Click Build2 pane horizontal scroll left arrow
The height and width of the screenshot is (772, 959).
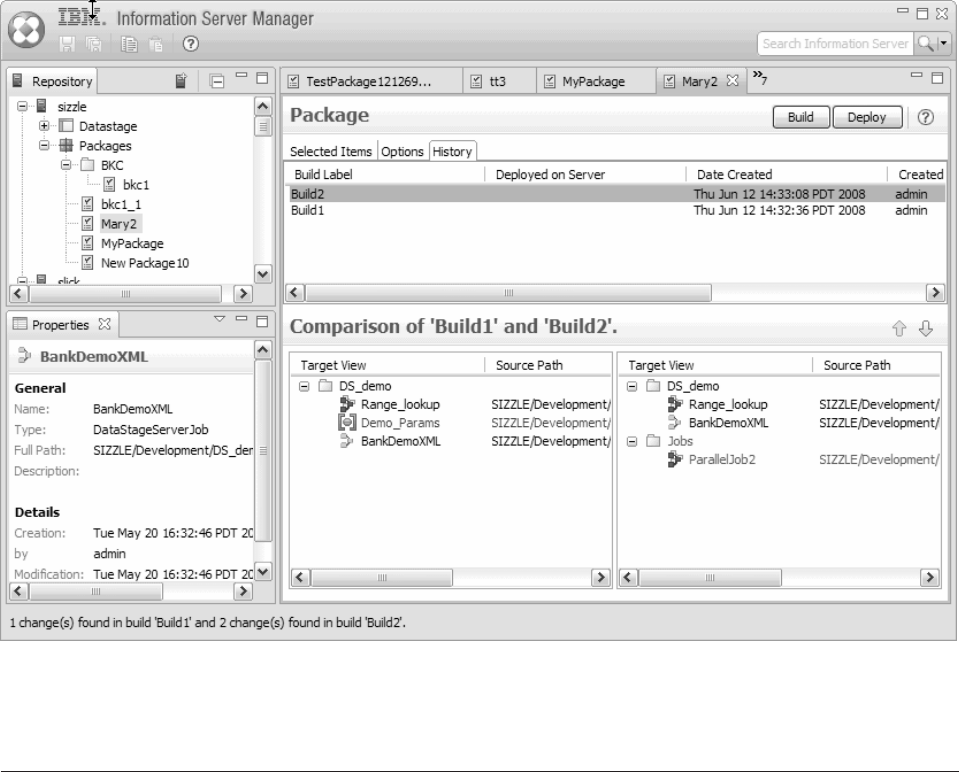coord(628,577)
